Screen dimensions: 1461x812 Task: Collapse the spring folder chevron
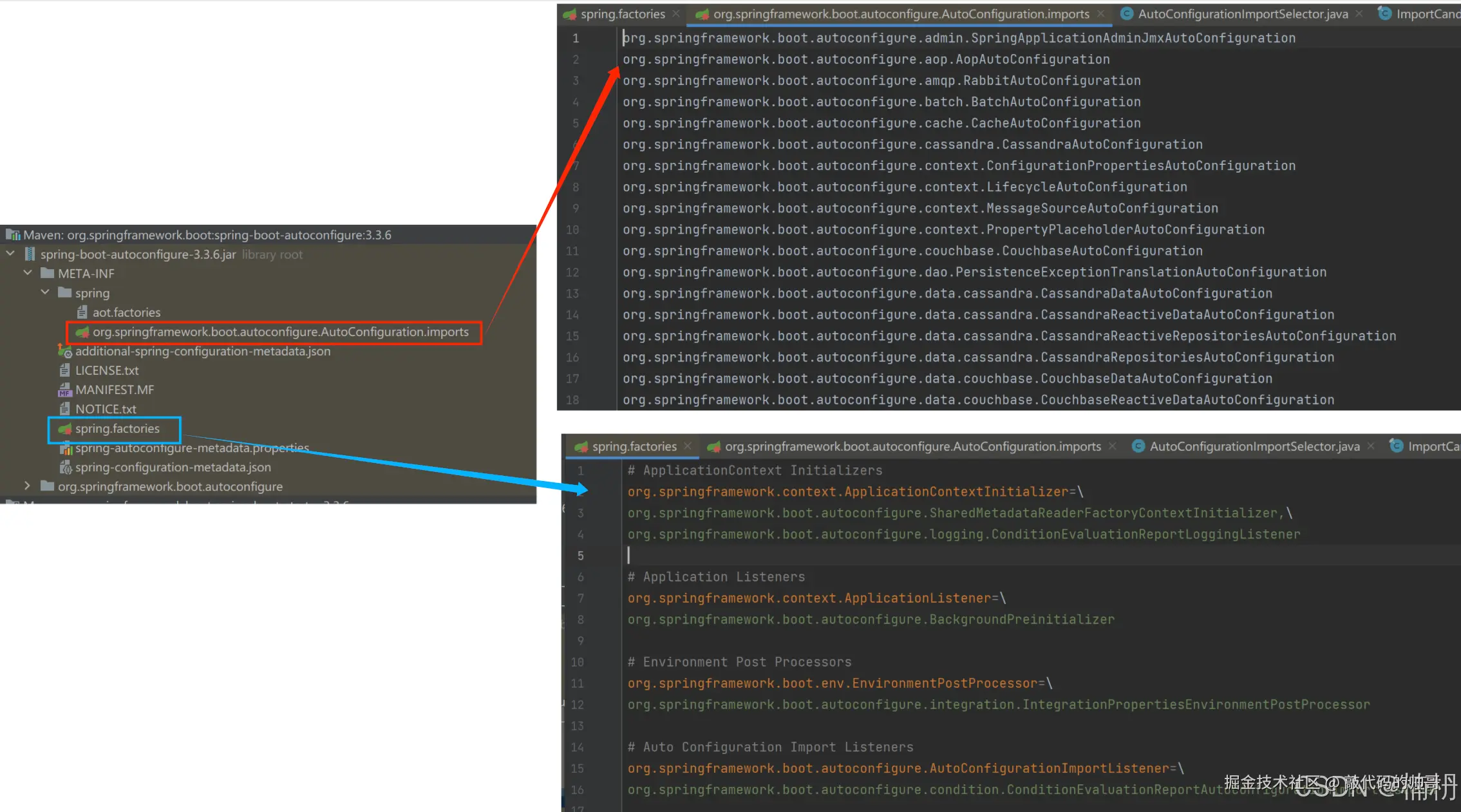45,293
